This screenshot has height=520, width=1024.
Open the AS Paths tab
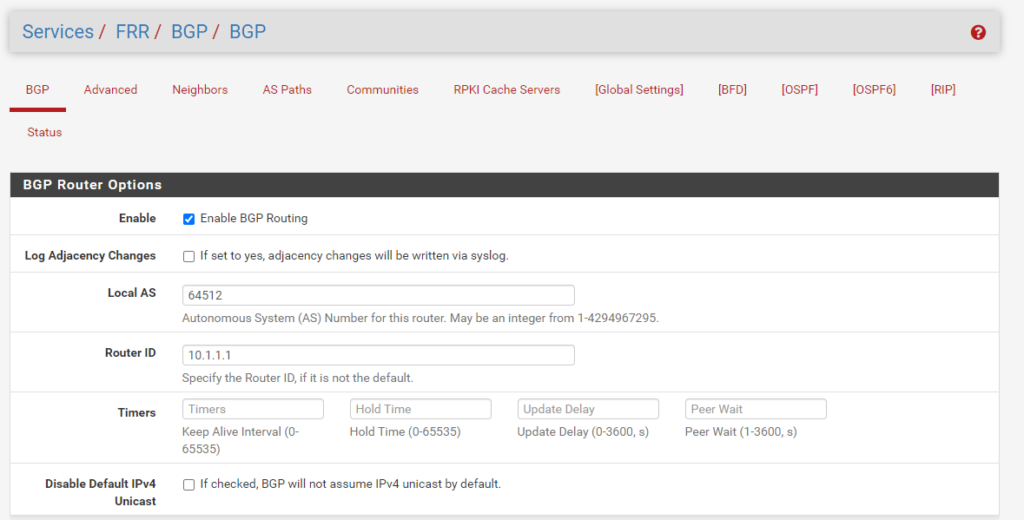pos(287,90)
